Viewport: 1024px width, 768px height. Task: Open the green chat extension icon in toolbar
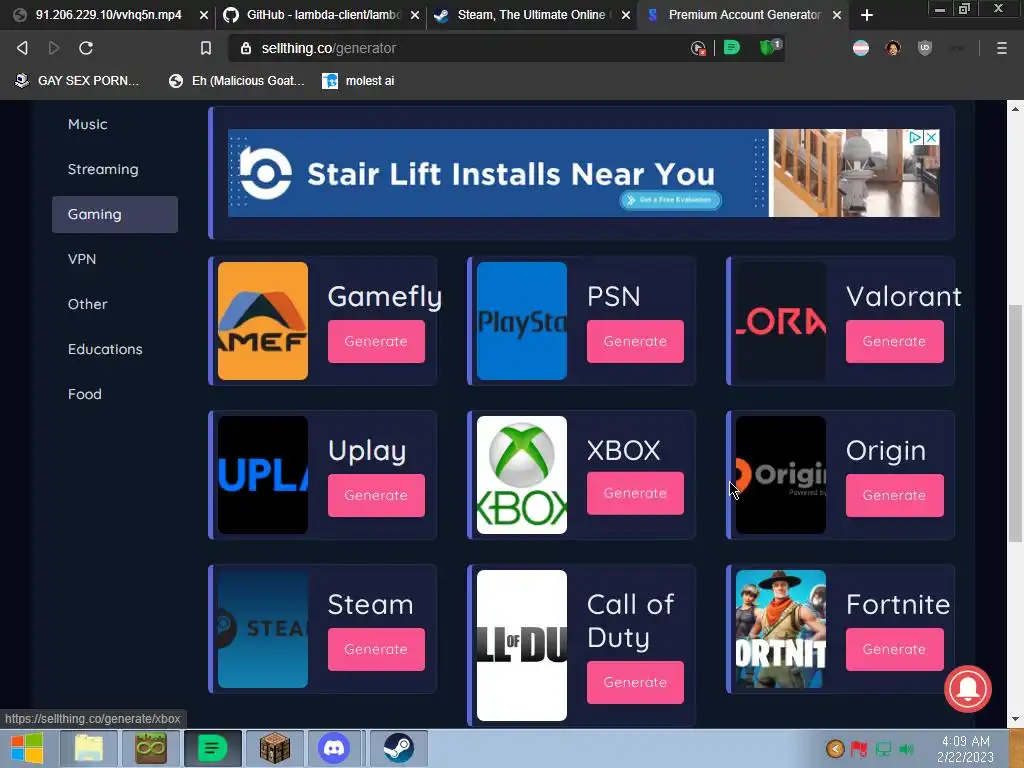coord(732,48)
